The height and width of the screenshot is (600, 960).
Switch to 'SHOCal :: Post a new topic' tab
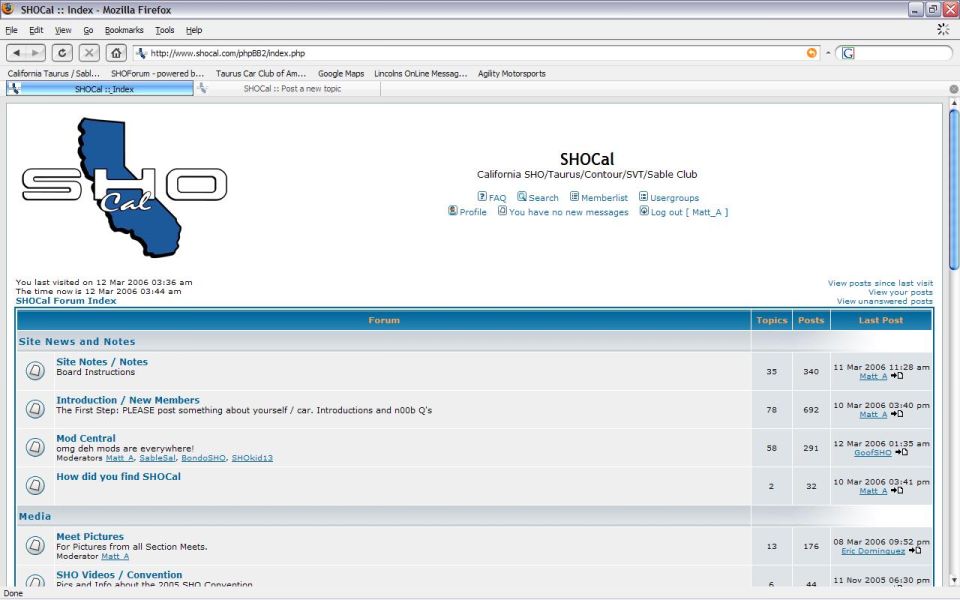tap(288, 89)
